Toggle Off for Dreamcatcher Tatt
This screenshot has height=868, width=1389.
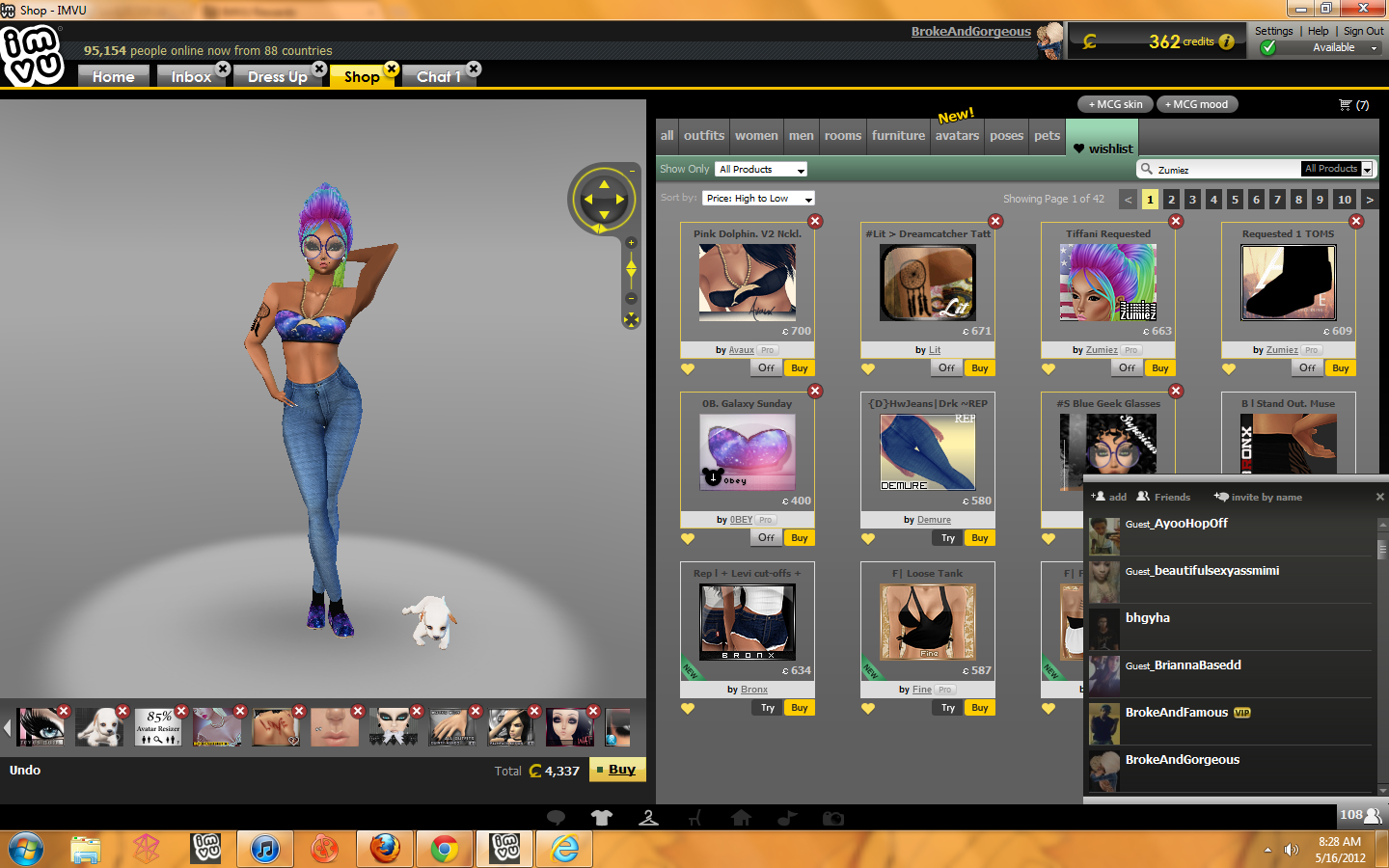tap(946, 367)
